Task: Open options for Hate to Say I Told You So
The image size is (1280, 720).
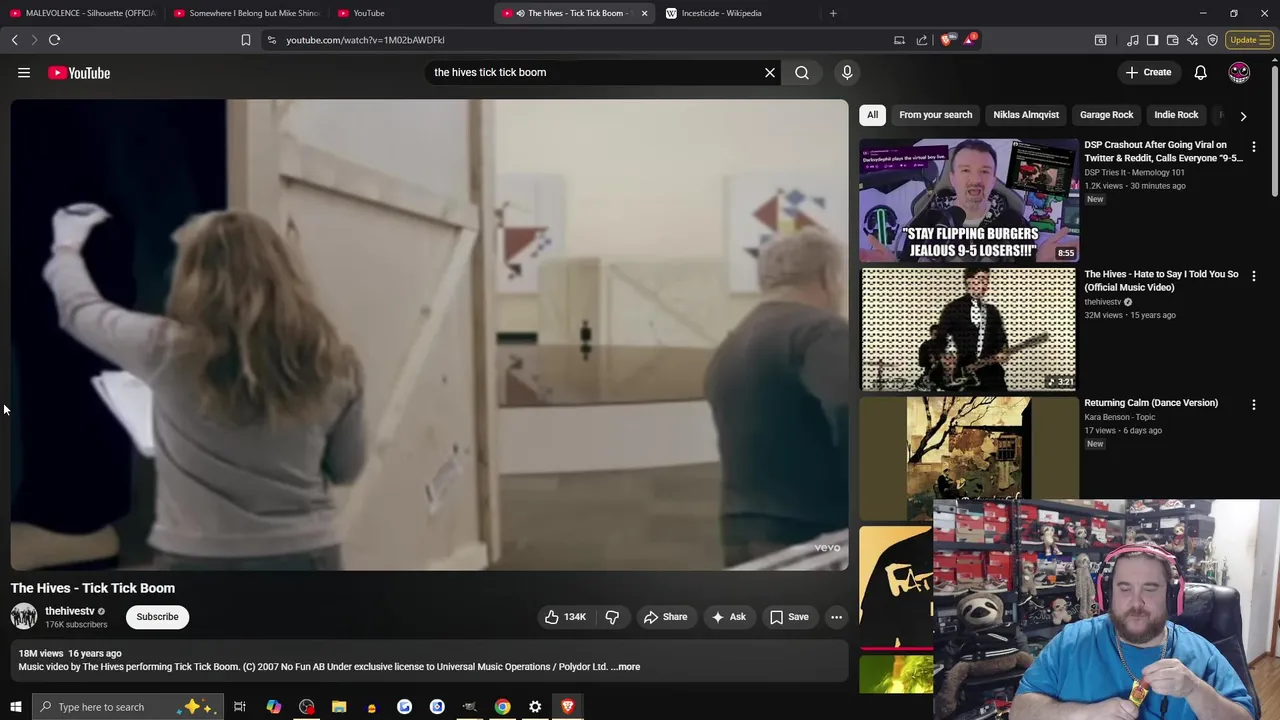Action: 1254,276
